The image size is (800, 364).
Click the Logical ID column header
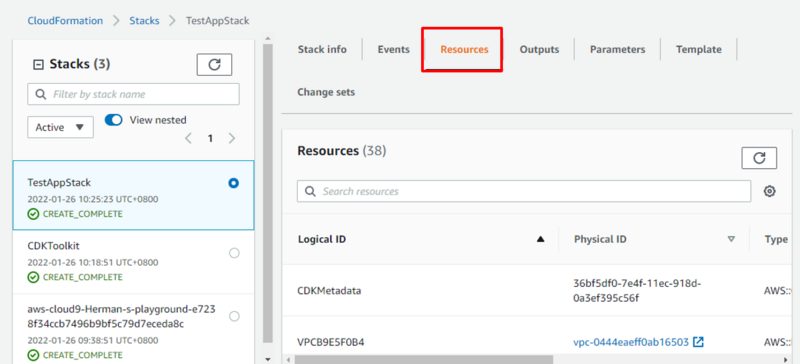point(322,239)
